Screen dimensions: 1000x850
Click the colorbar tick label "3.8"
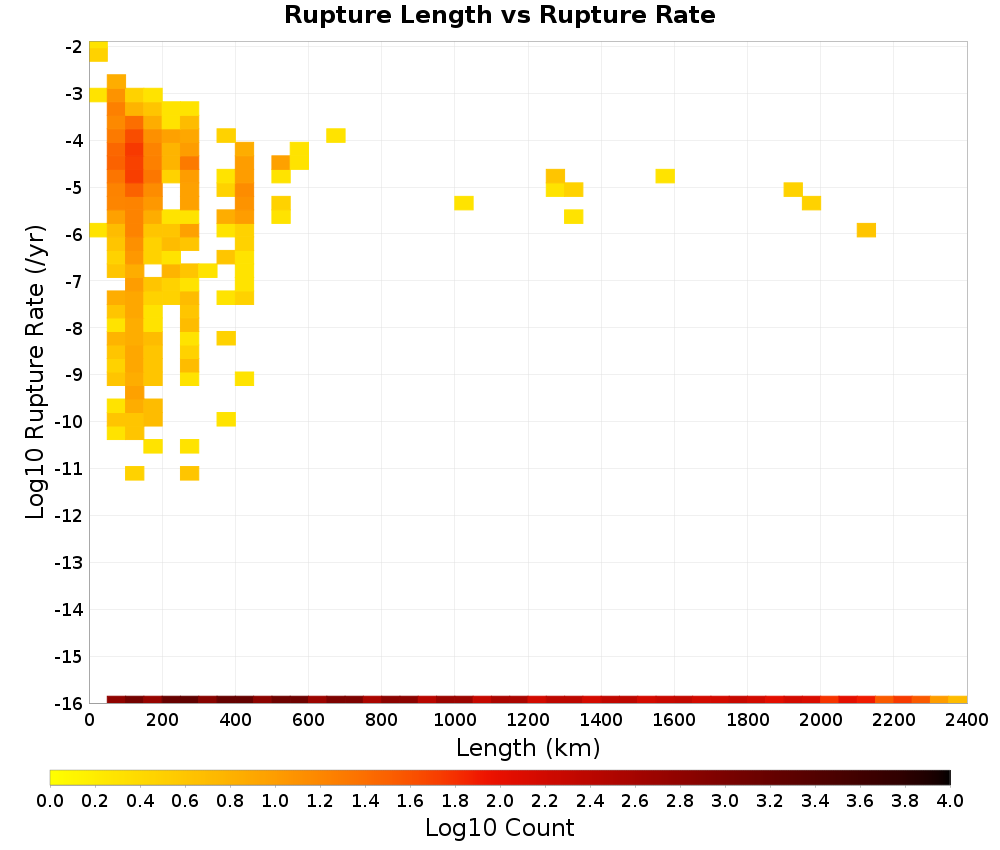905,801
